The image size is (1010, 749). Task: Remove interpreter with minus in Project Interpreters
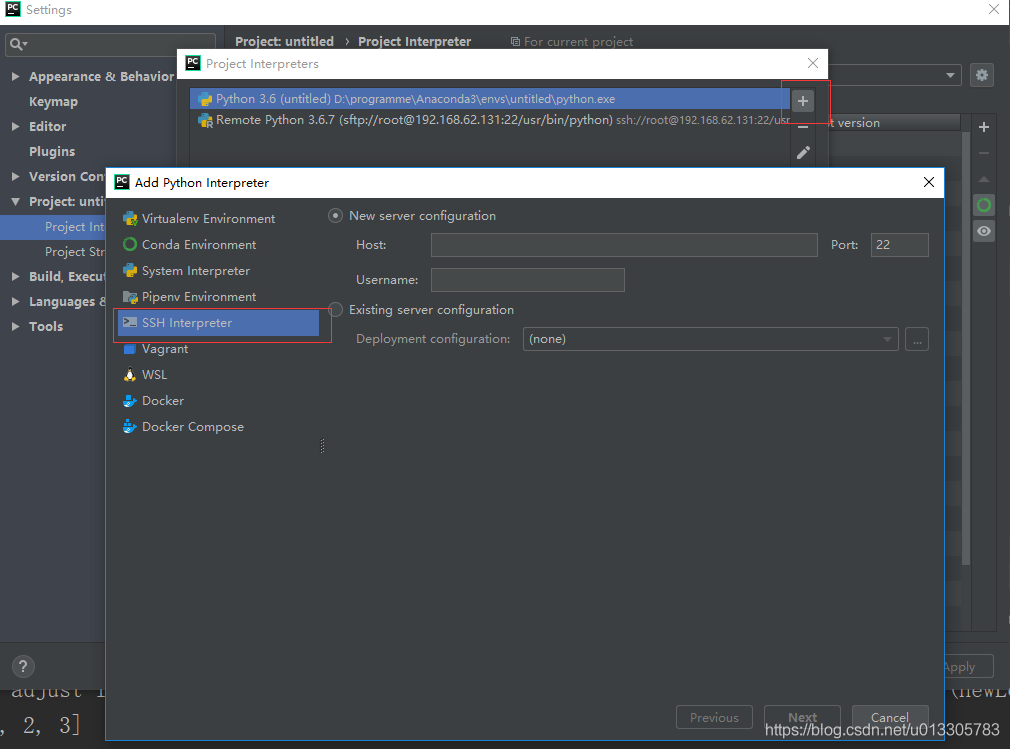click(x=803, y=128)
